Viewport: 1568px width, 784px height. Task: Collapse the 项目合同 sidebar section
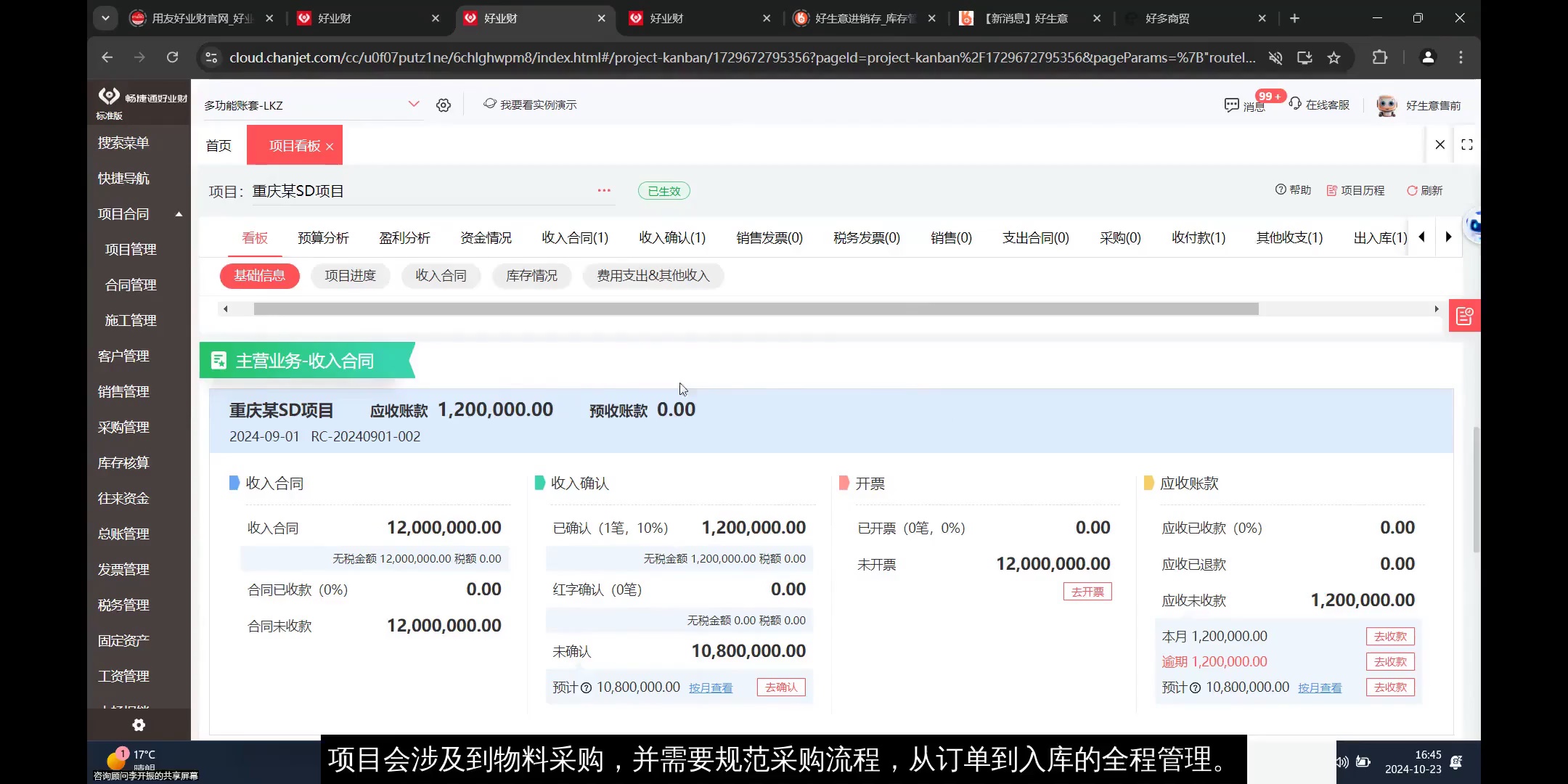pyautogui.click(x=178, y=214)
